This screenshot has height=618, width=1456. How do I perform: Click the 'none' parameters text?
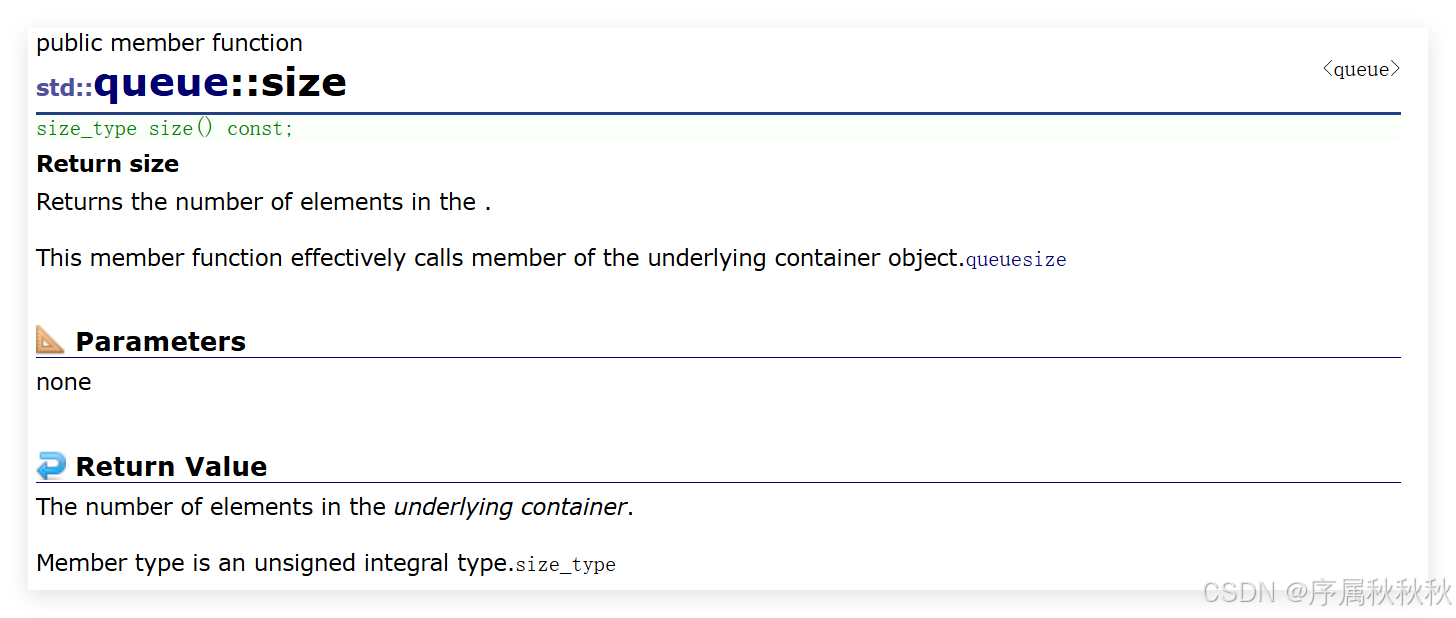tap(64, 382)
